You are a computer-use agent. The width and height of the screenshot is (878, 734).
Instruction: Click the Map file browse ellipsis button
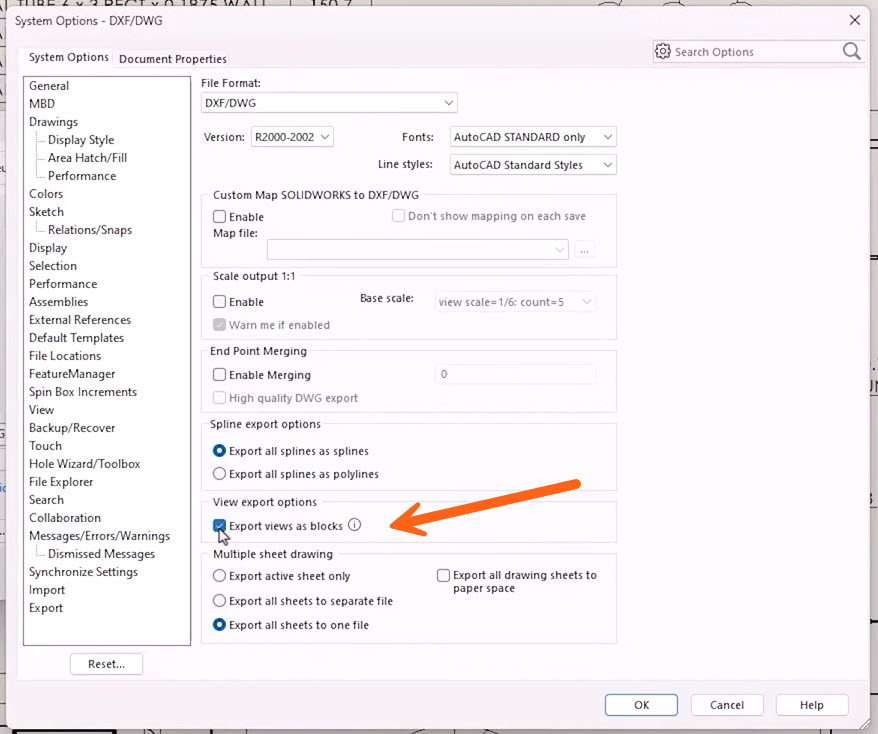click(585, 250)
